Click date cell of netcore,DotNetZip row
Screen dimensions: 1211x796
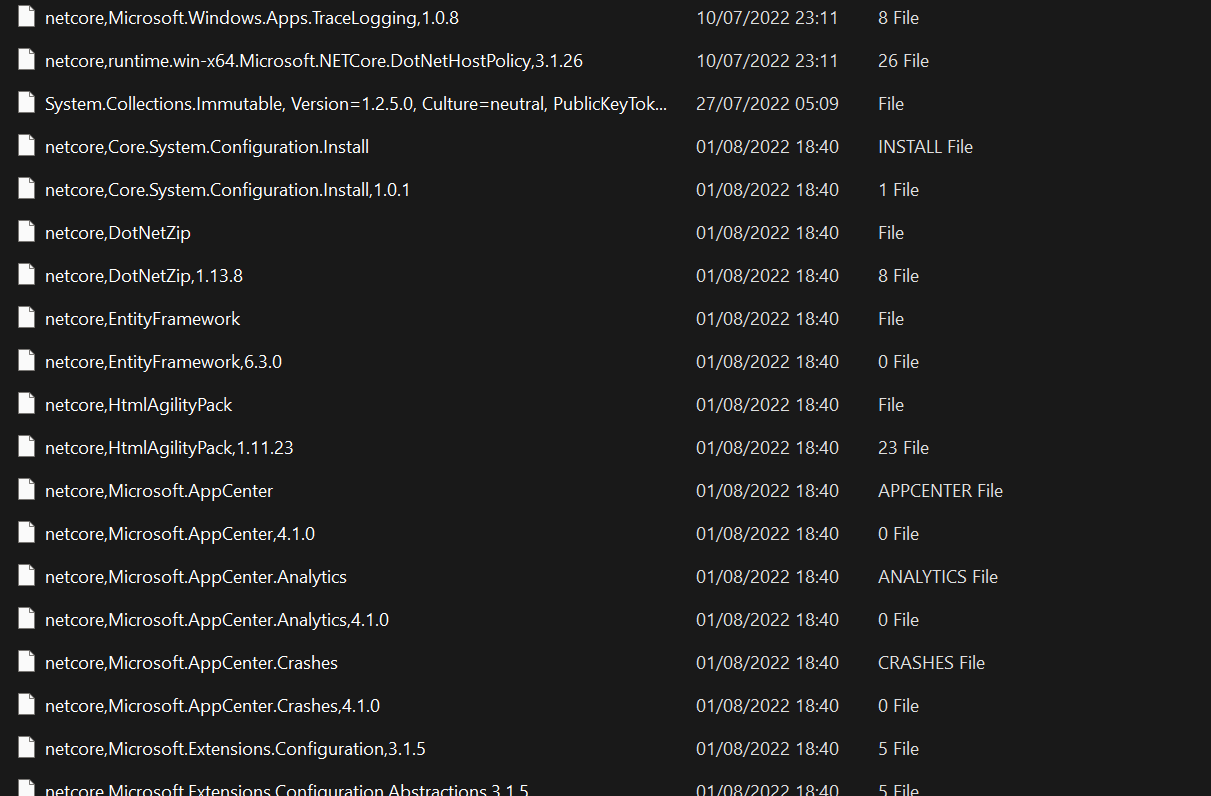pos(768,233)
